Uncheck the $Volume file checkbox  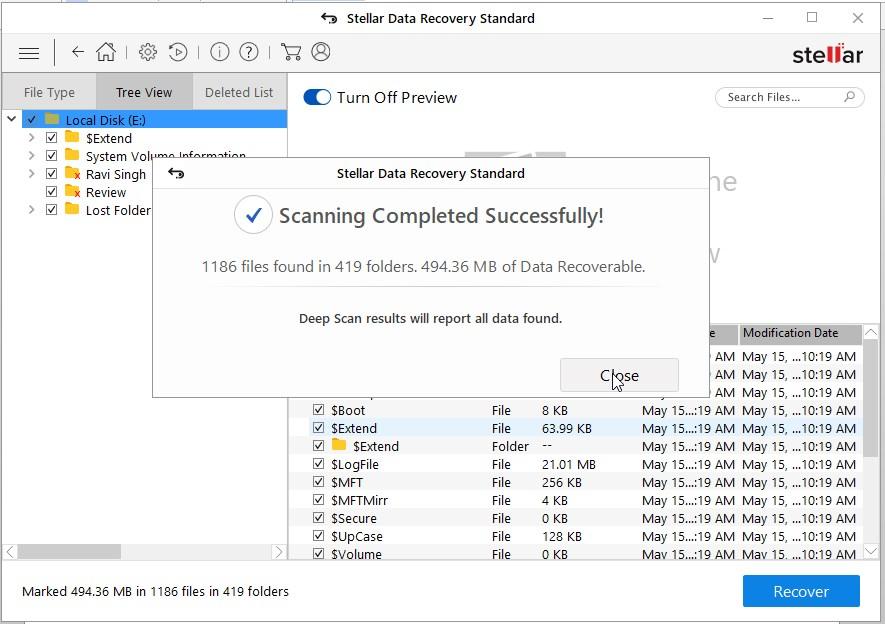click(x=318, y=553)
